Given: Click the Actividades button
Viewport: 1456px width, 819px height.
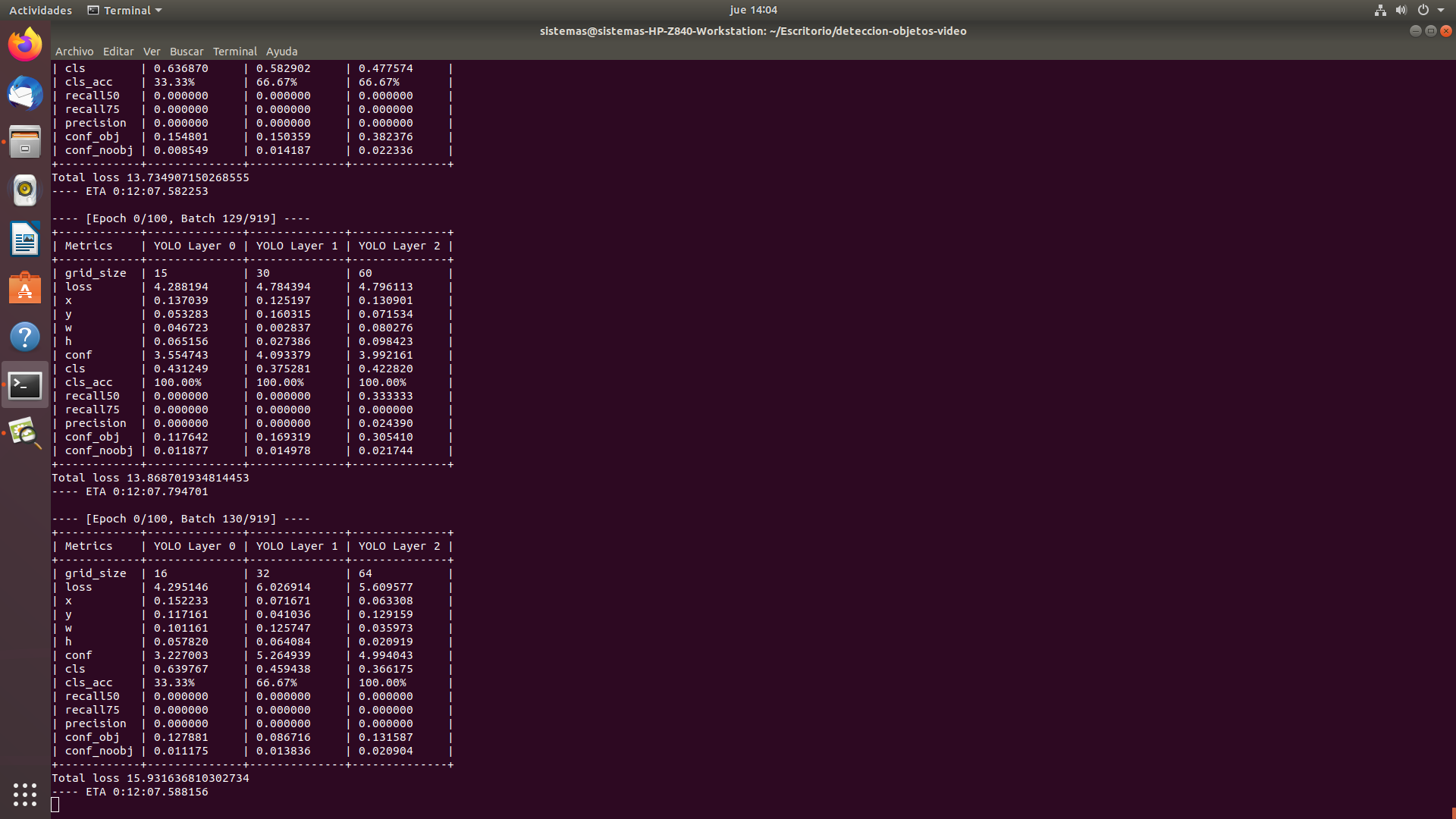Looking at the screenshot, I should (40, 10).
